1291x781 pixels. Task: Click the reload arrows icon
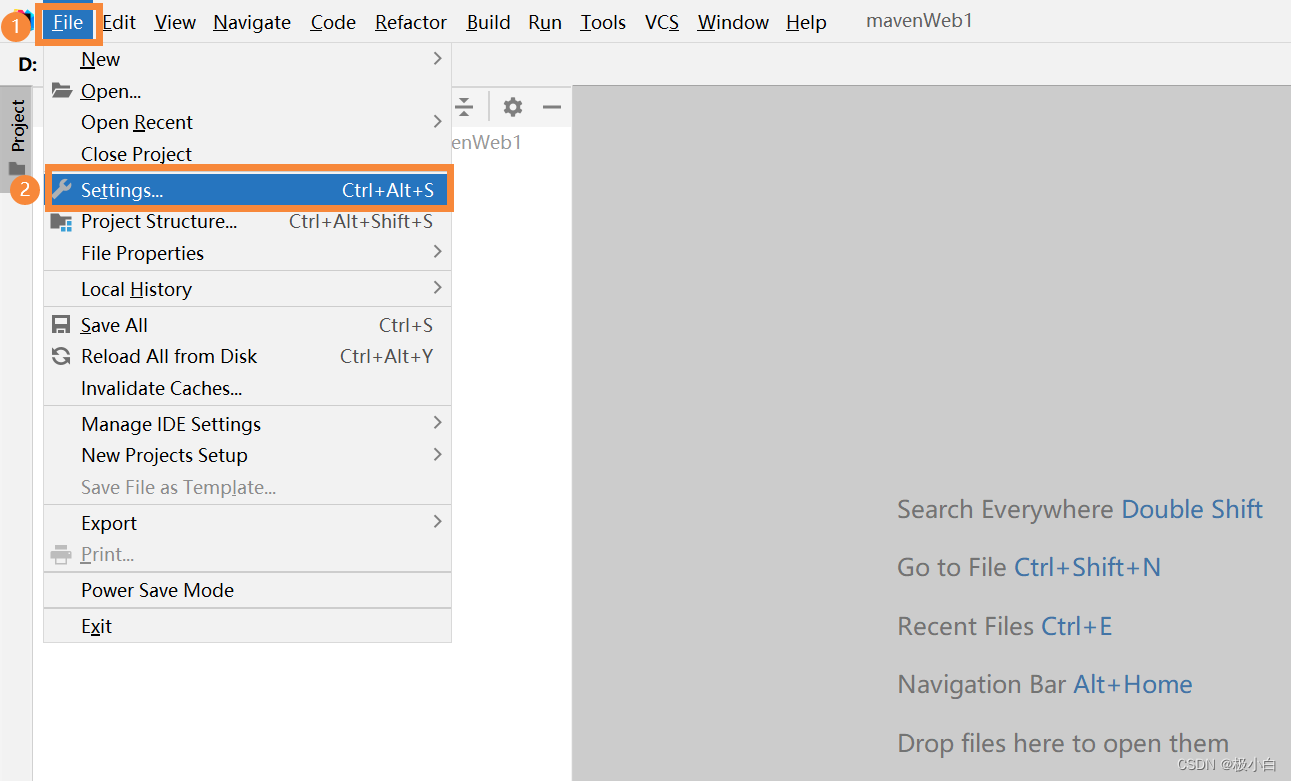point(61,356)
